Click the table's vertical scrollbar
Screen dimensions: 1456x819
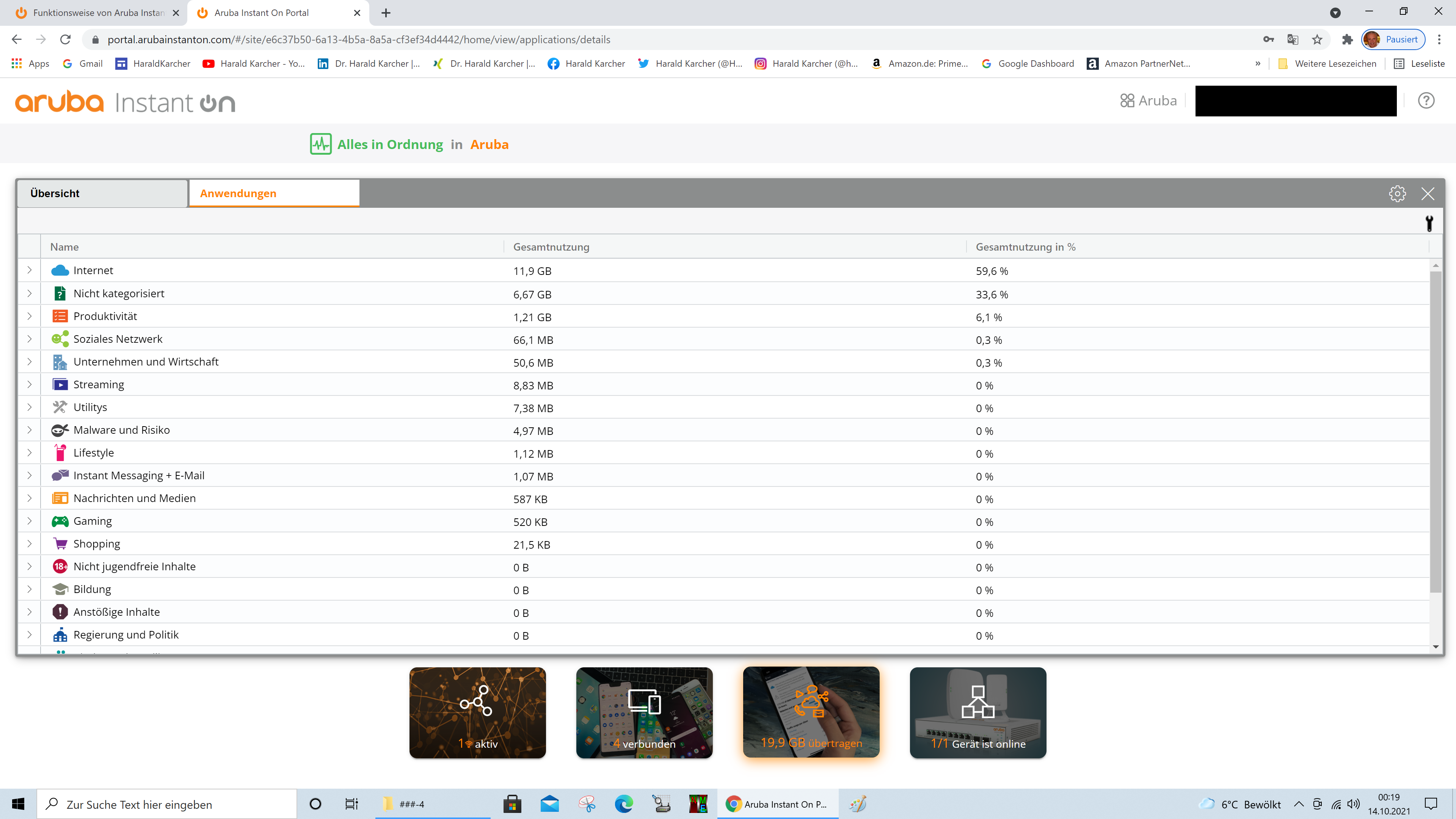point(1435,430)
